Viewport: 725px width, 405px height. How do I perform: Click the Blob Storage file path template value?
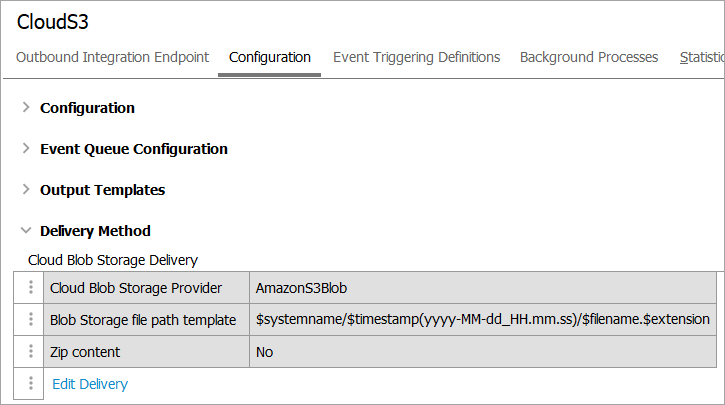[x=483, y=320]
